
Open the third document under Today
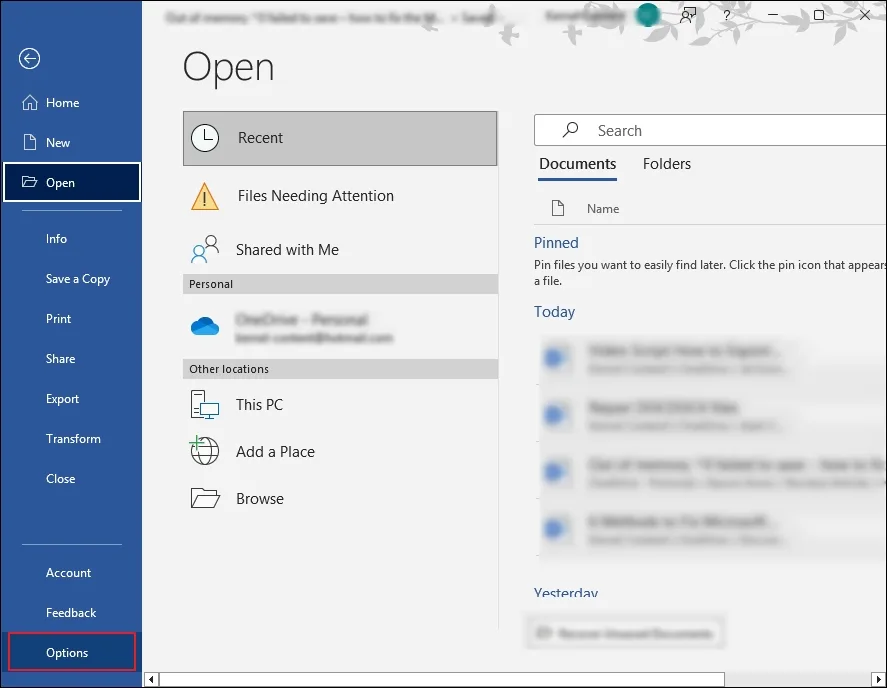pyautogui.click(x=711, y=472)
